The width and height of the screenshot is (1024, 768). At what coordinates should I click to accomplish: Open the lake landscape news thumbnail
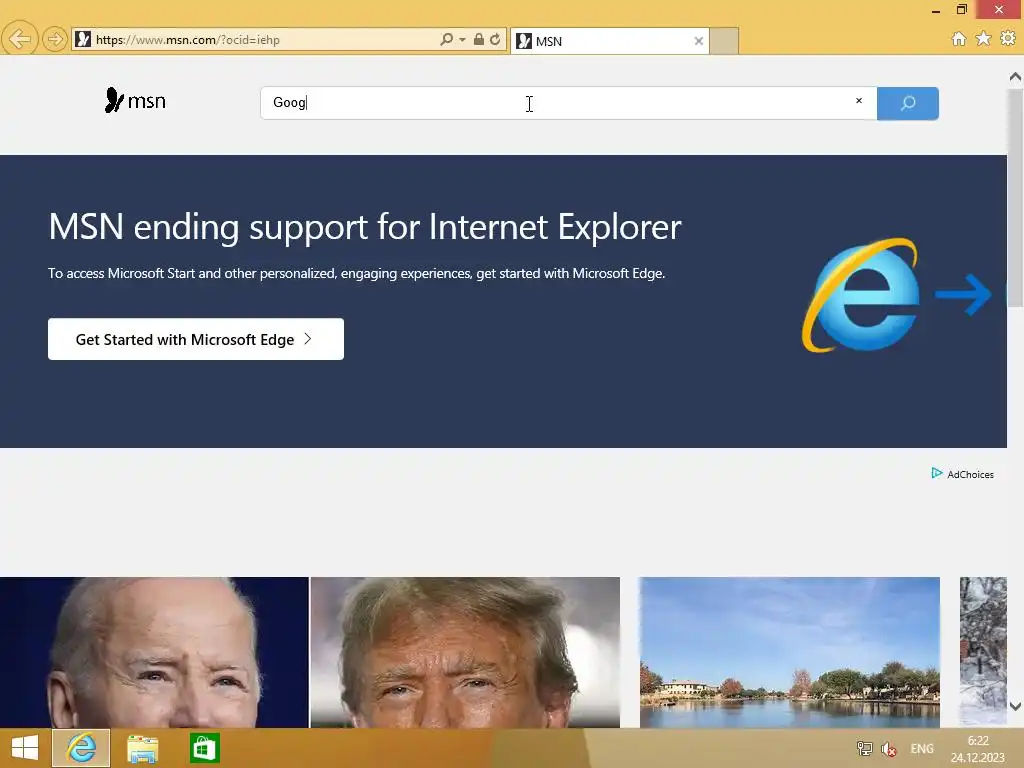point(790,652)
